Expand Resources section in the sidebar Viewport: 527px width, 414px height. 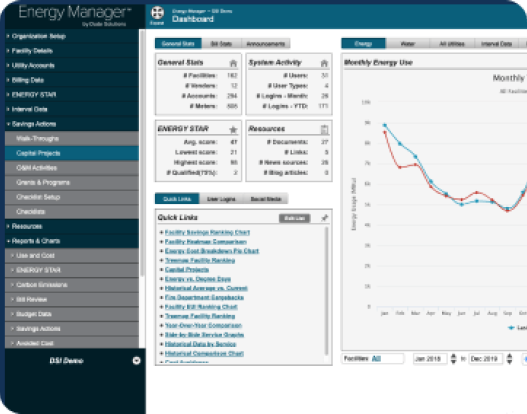click(72, 226)
